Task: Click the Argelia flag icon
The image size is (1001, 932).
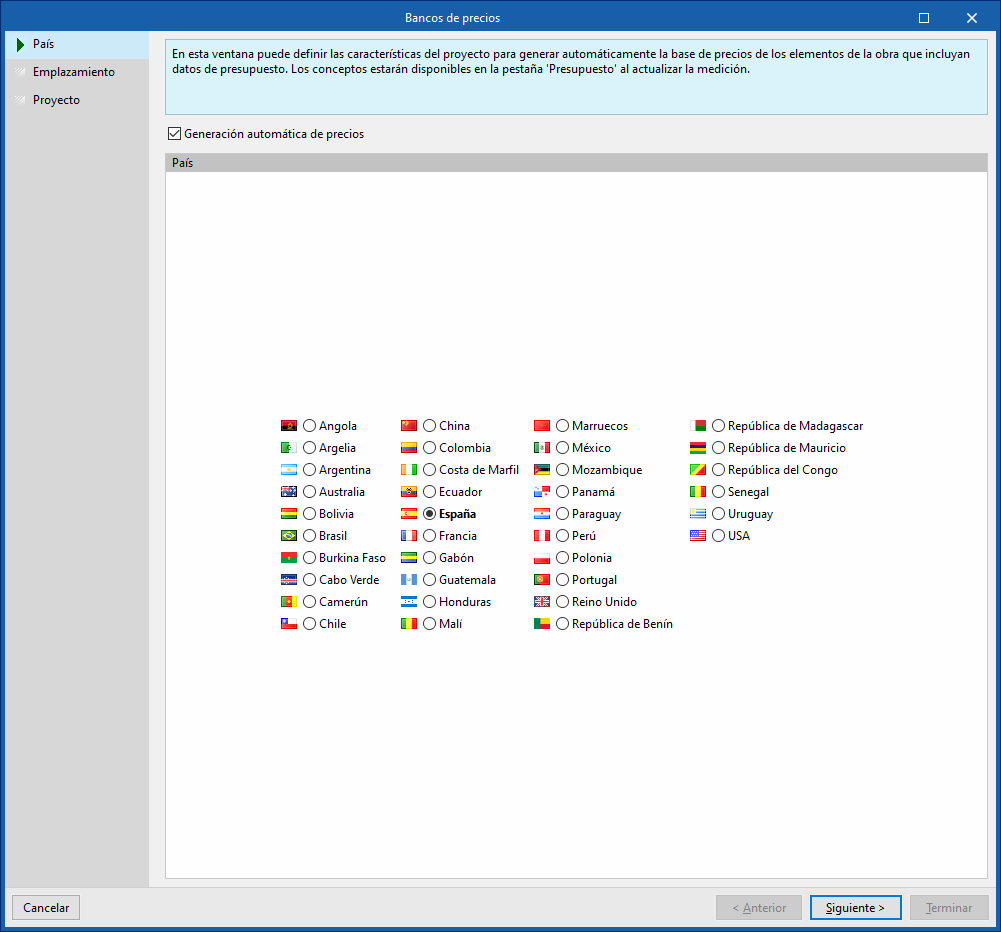Action: point(289,447)
